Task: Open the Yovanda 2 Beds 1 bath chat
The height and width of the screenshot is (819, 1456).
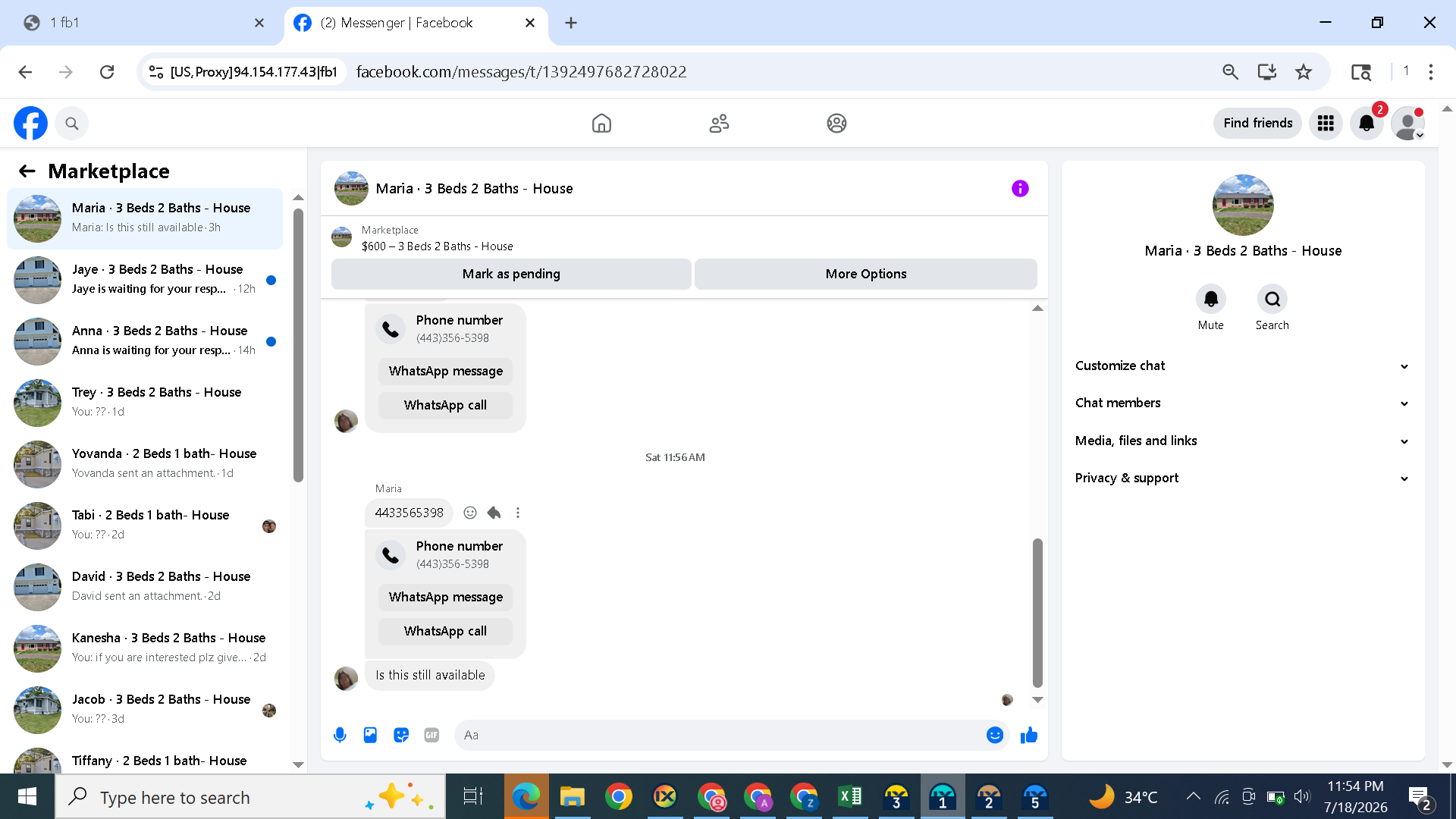Action: pyautogui.click(x=145, y=464)
